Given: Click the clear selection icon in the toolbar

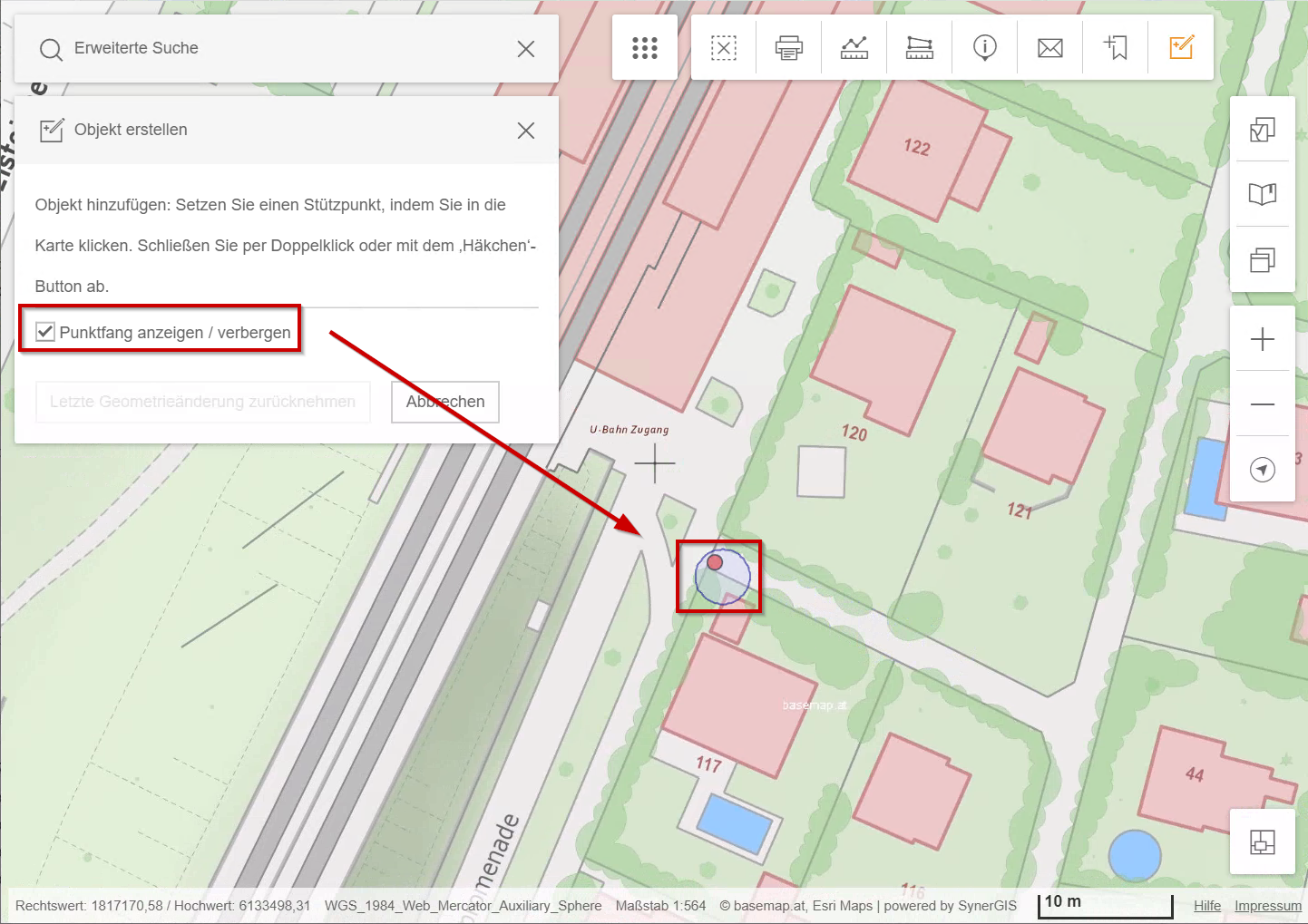Looking at the screenshot, I should pos(723,48).
